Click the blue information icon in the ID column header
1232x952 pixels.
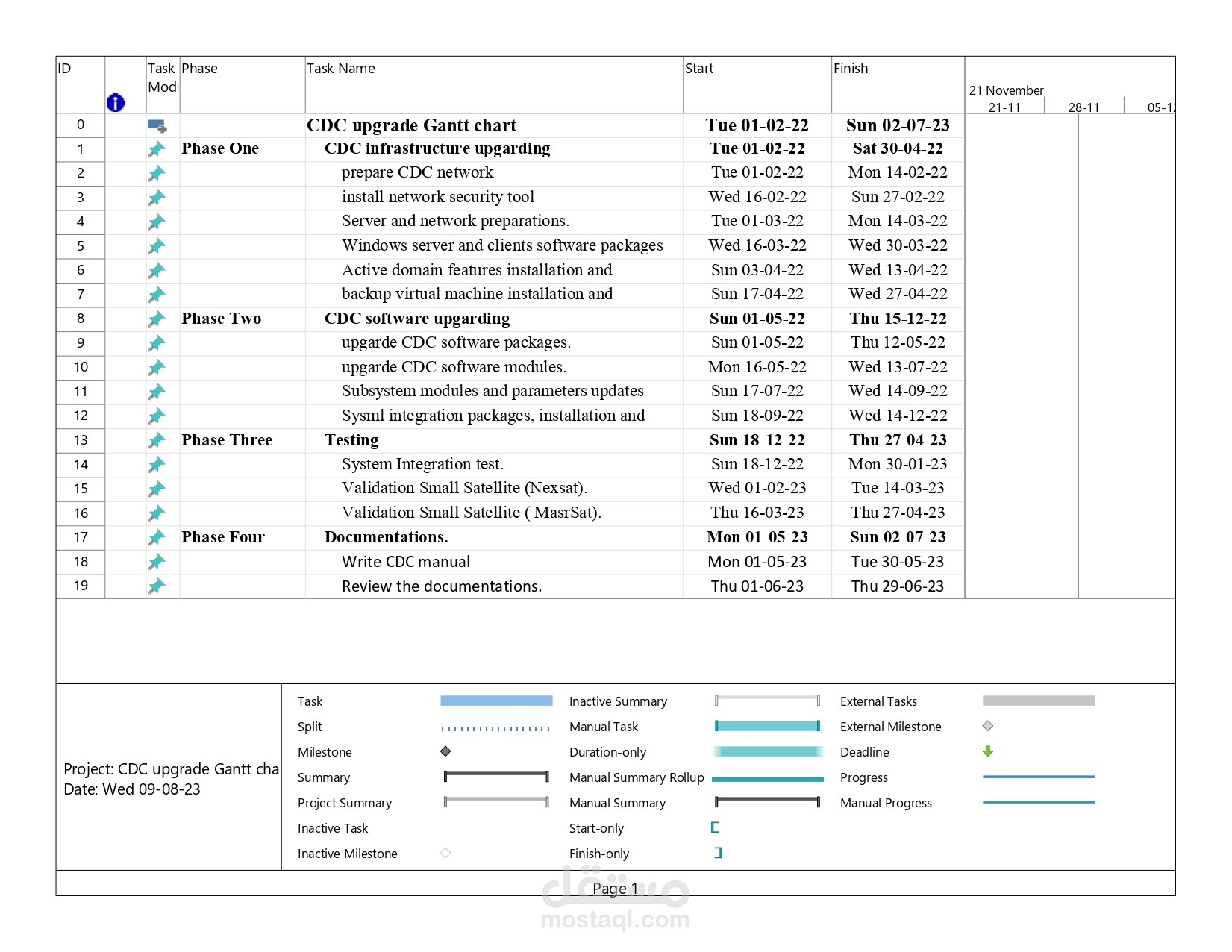tap(116, 103)
